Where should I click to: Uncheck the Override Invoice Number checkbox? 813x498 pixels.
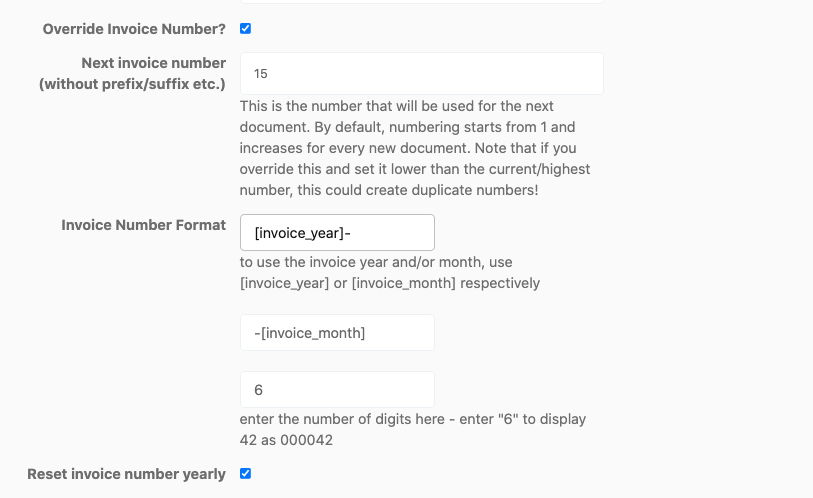245,29
